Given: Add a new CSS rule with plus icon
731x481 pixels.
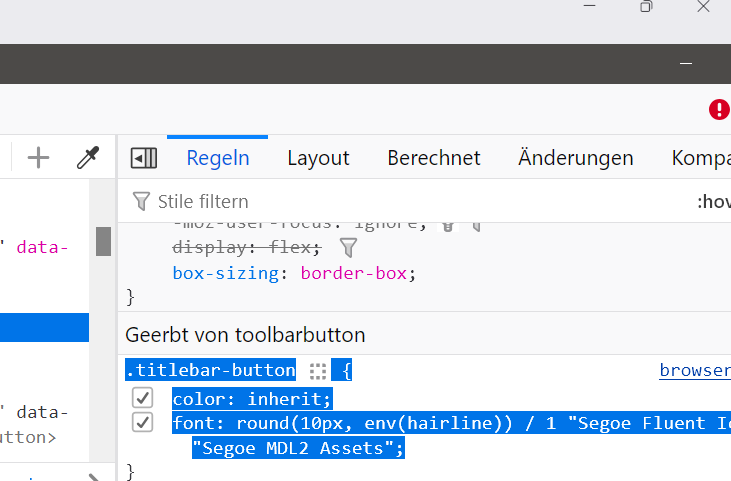Looking at the screenshot, I should (x=38, y=158).
